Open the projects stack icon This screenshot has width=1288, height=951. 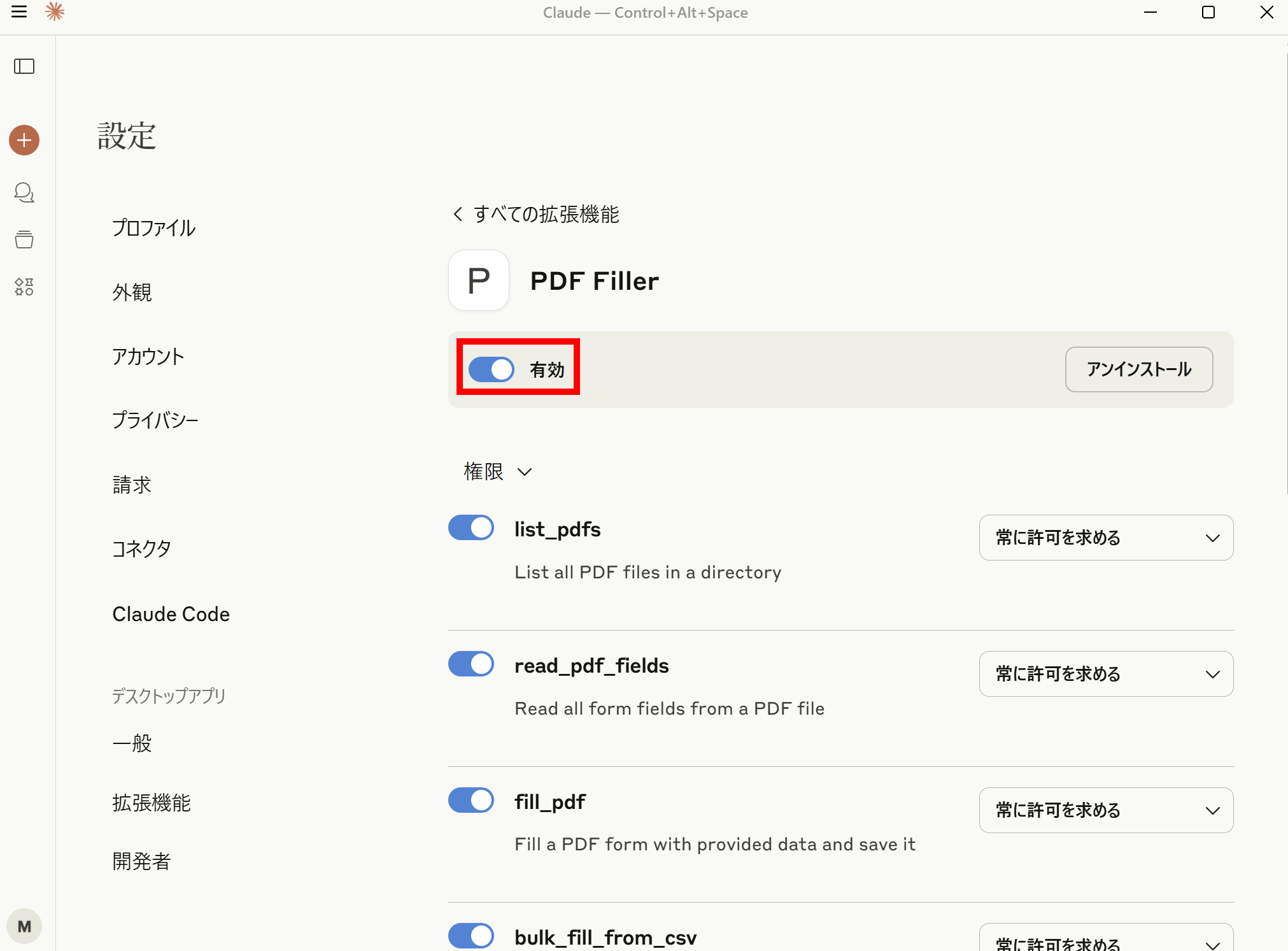coord(24,240)
